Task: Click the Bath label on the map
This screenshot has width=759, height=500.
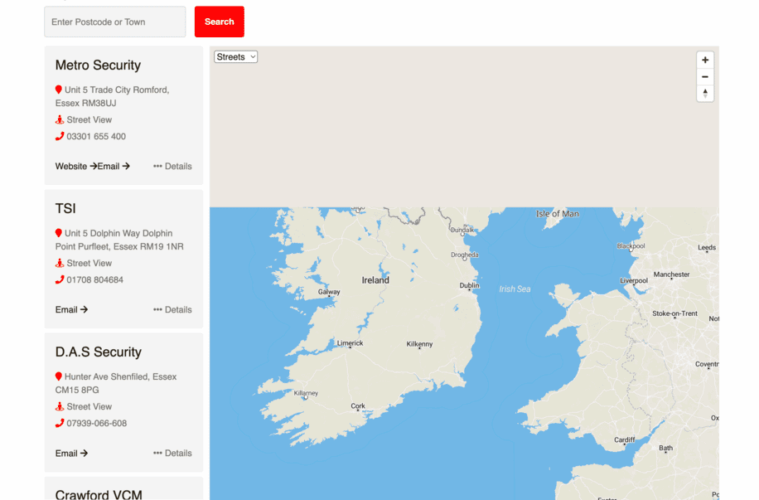Action: coord(666,448)
